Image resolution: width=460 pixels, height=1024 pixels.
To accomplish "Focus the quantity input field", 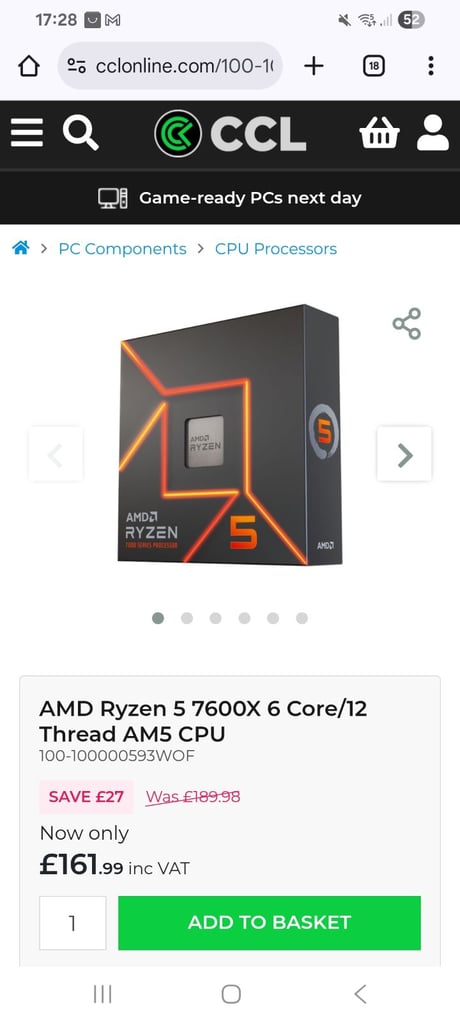I will point(73,923).
